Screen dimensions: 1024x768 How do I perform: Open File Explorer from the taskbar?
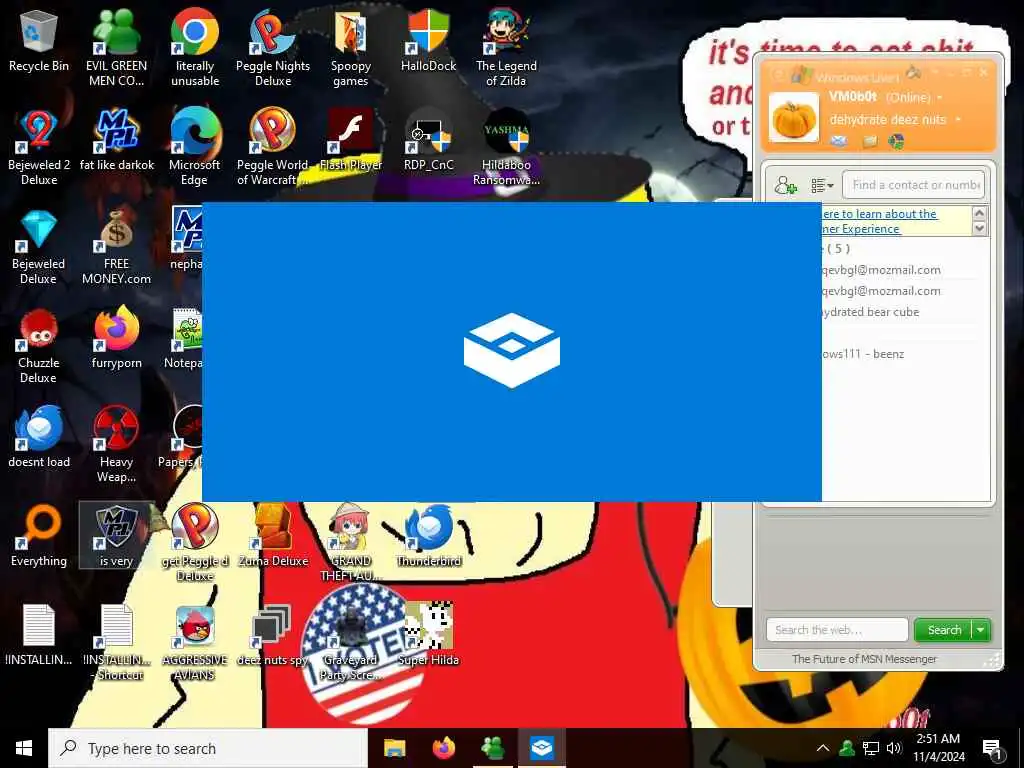[394, 748]
